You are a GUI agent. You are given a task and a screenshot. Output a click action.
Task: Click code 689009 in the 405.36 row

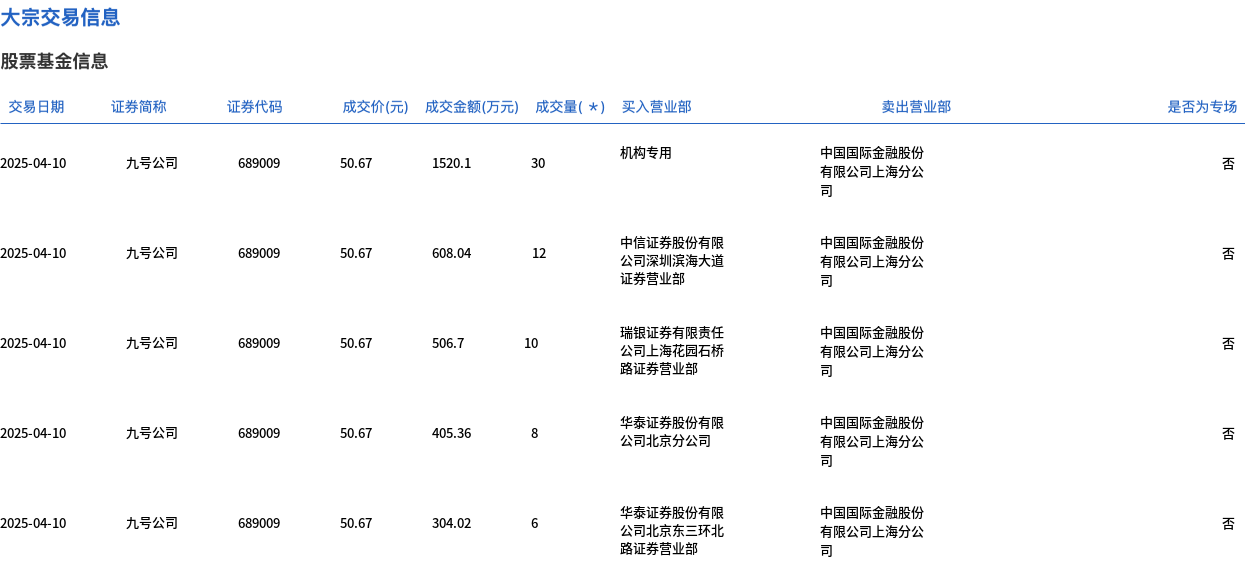[x=259, y=433]
